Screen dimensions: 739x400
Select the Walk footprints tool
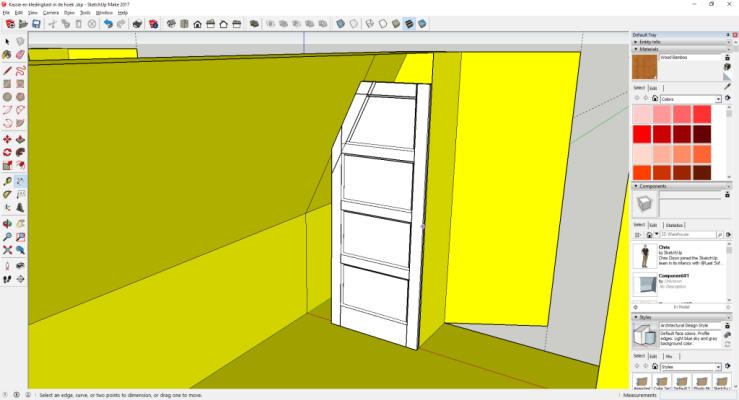point(7,279)
